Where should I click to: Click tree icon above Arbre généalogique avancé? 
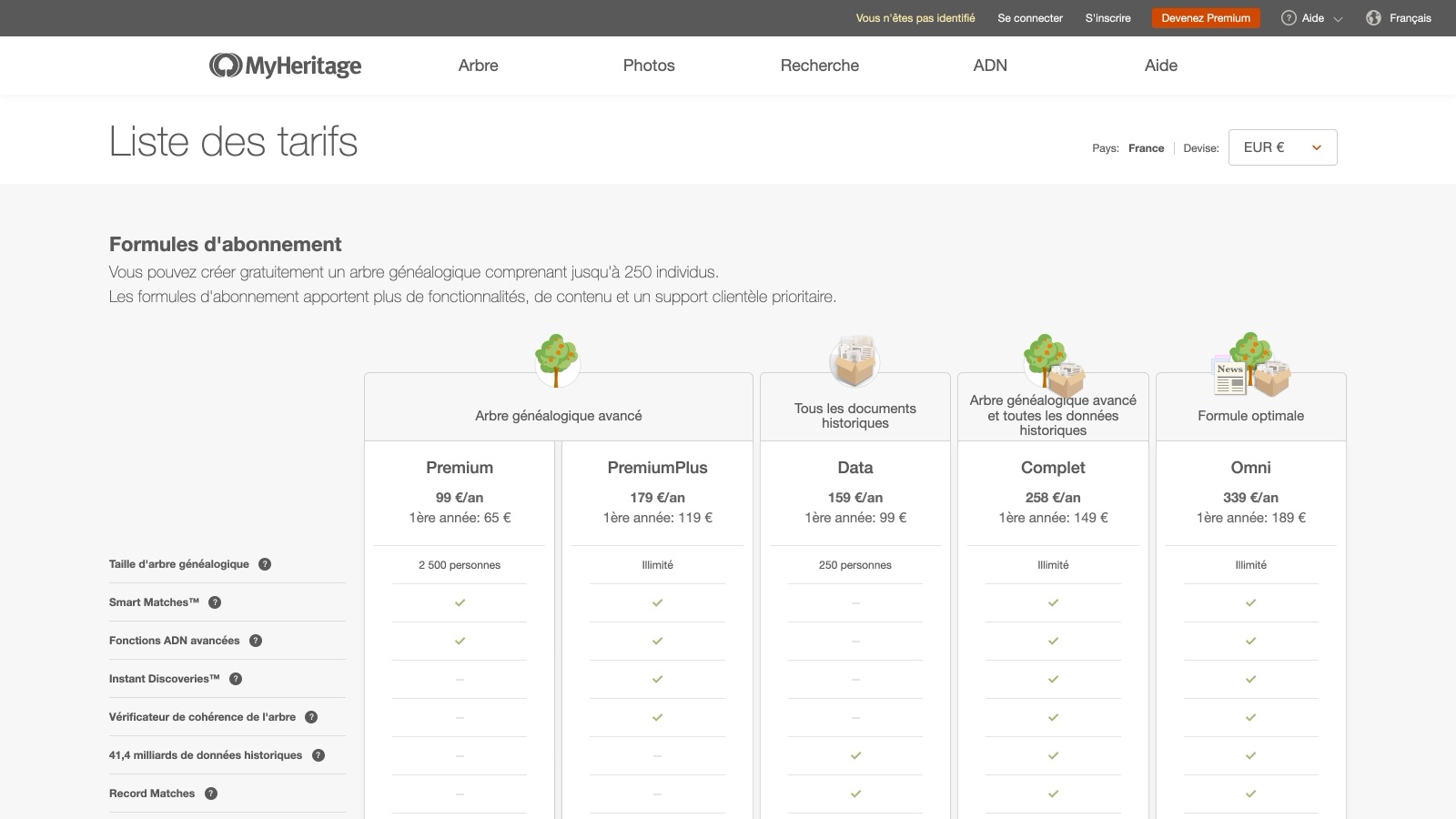click(557, 360)
